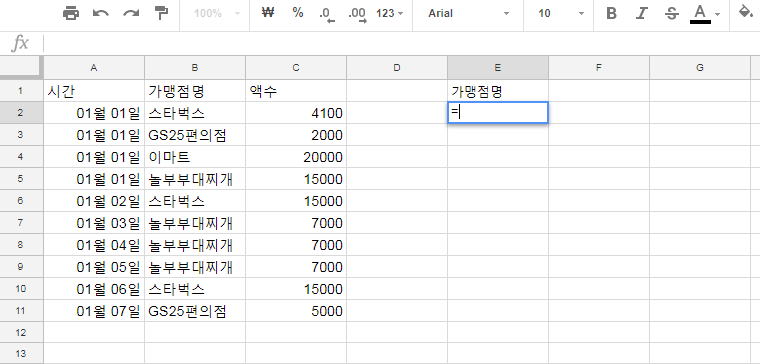Format as percent

tap(298, 13)
